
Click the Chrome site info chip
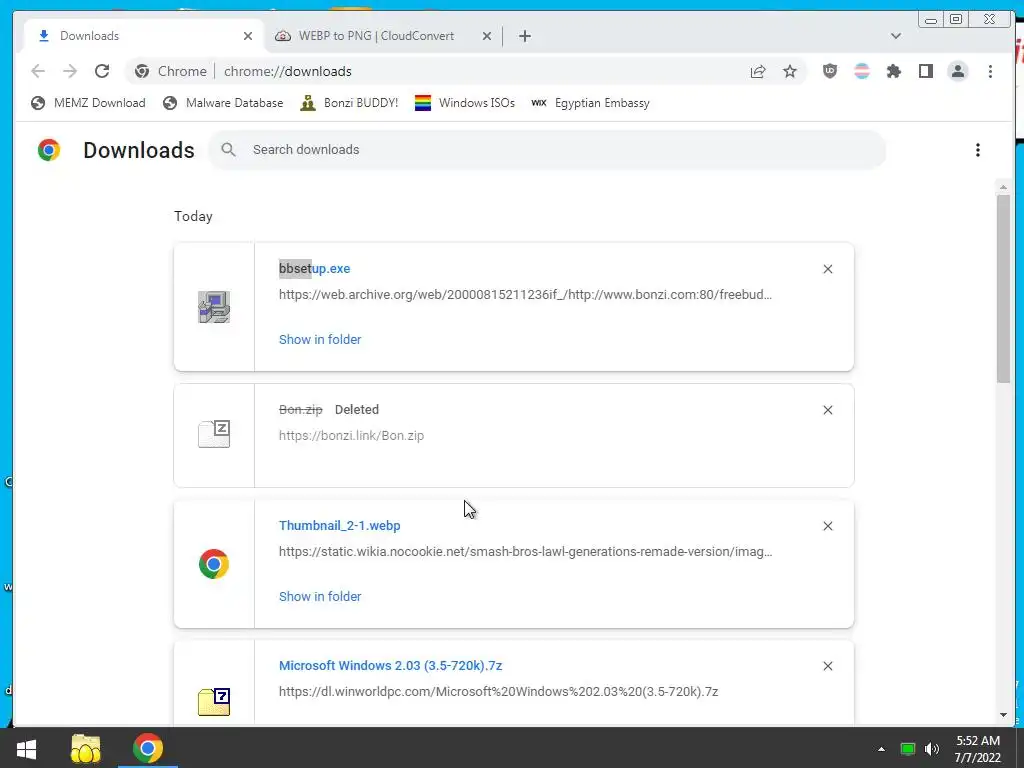click(170, 71)
